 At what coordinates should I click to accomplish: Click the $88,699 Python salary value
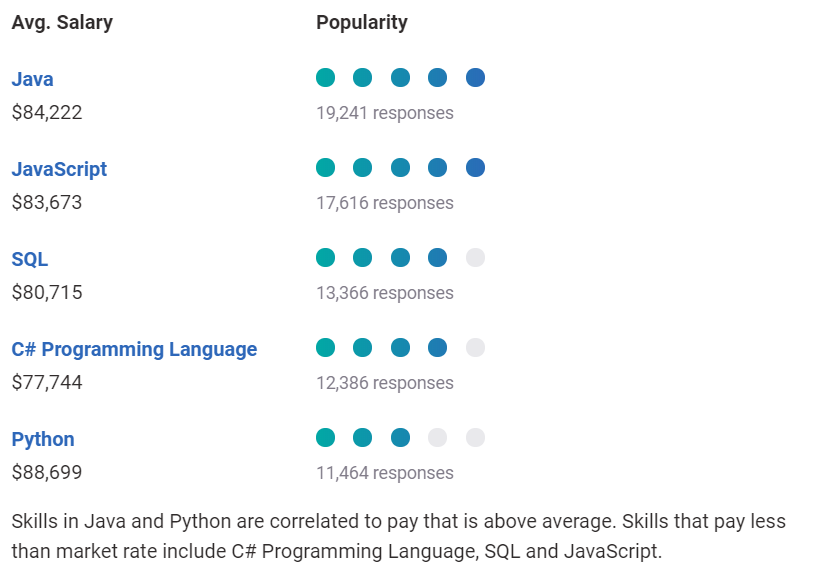(x=47, y=472)
